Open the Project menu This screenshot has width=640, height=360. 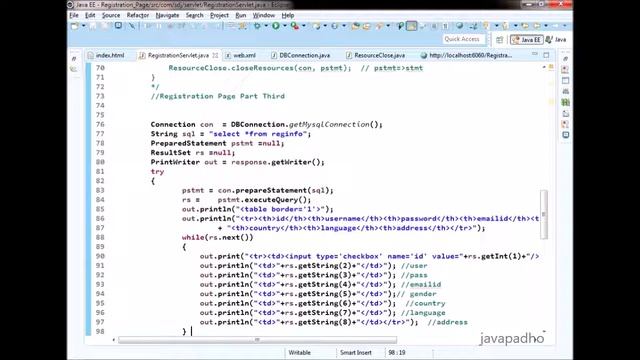click(219, 15)
